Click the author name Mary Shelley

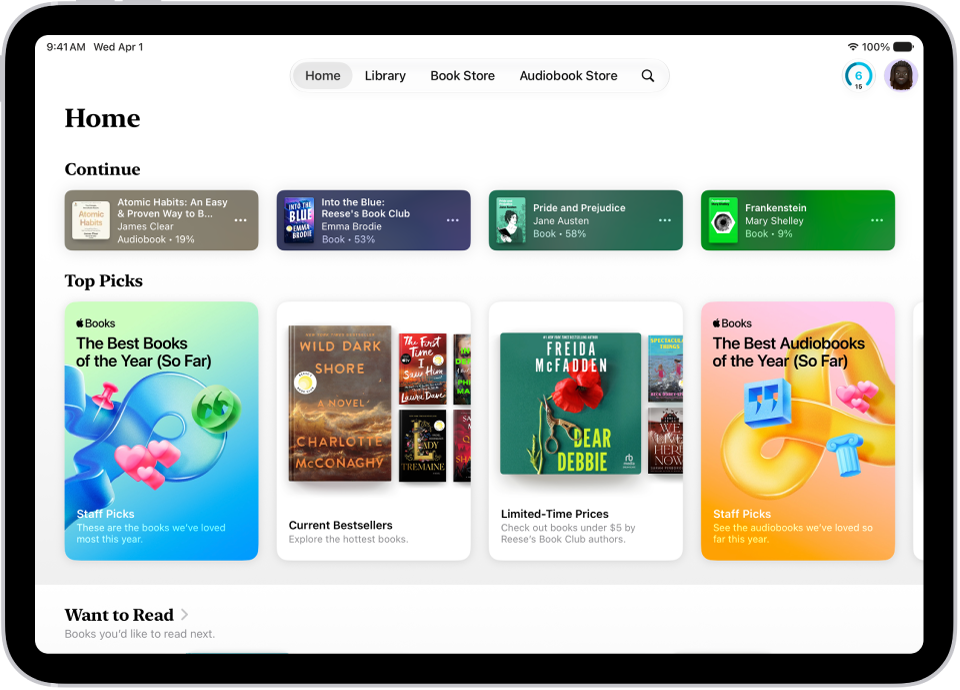(x=774, y=221)
